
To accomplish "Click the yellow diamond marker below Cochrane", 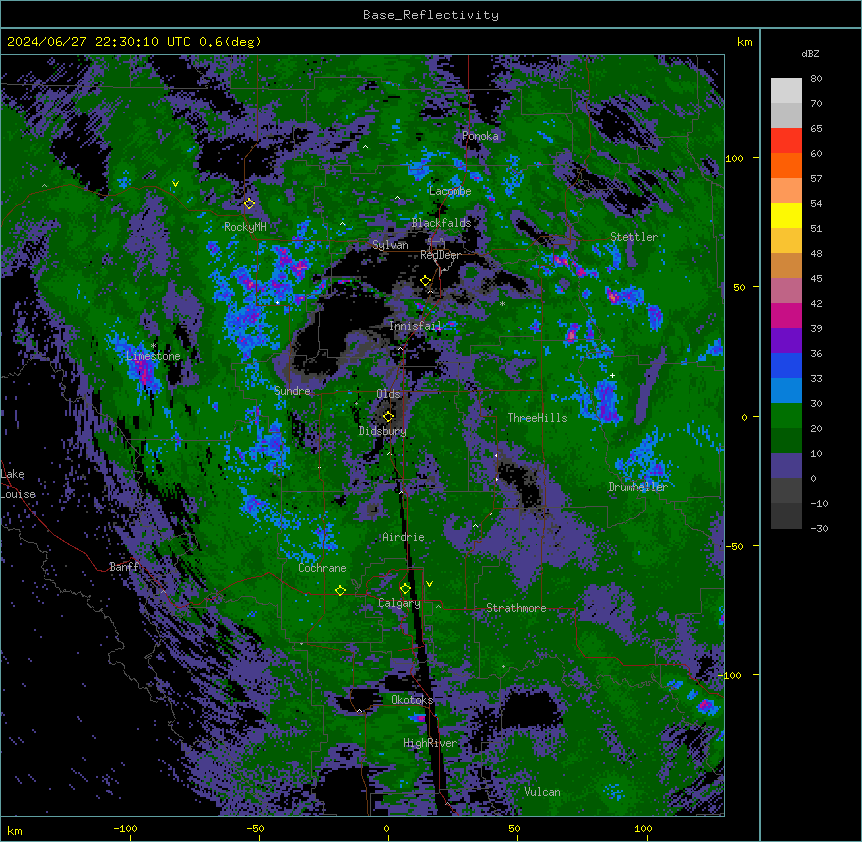I will 340,590.
